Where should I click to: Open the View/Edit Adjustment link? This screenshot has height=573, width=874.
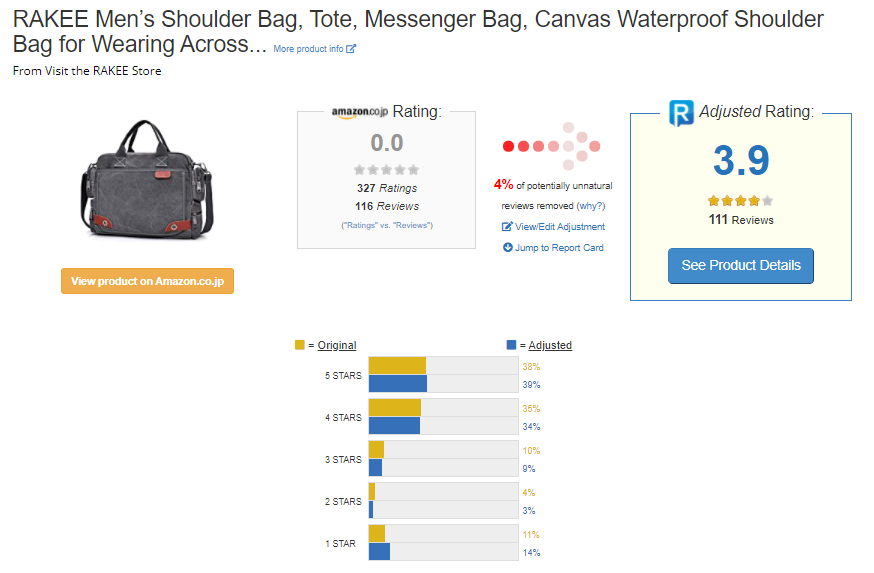560,227
